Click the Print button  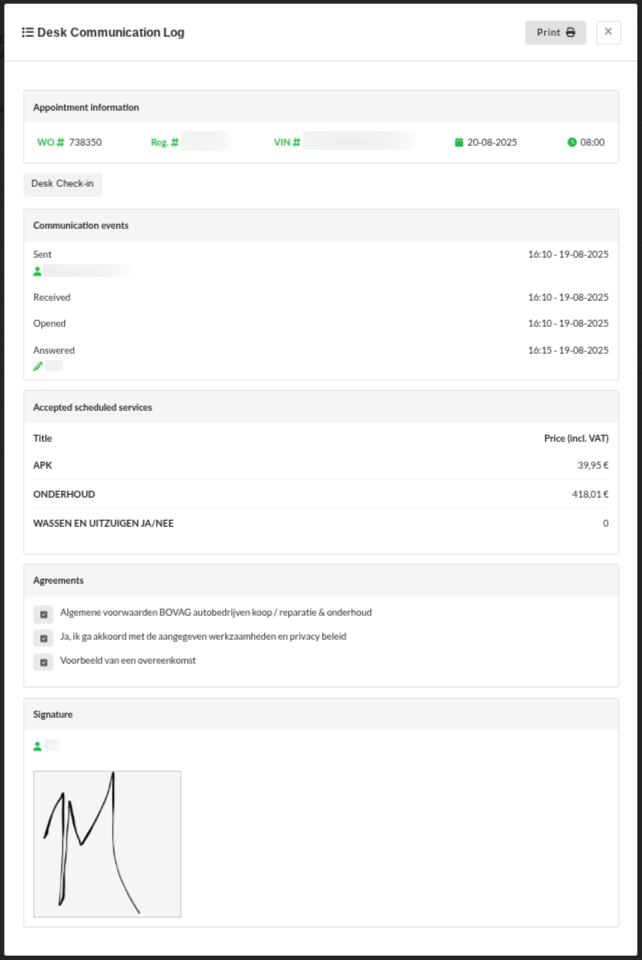point(555,32)
